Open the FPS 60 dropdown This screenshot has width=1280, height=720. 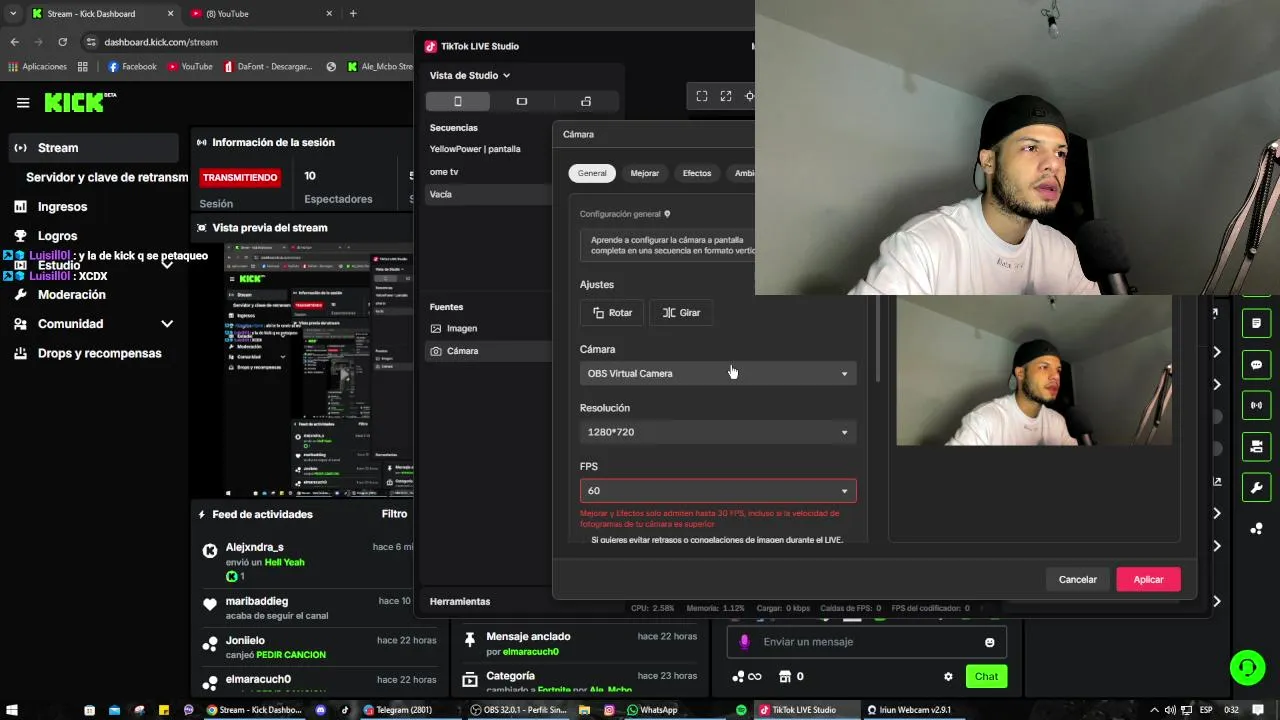pos(718,491)
